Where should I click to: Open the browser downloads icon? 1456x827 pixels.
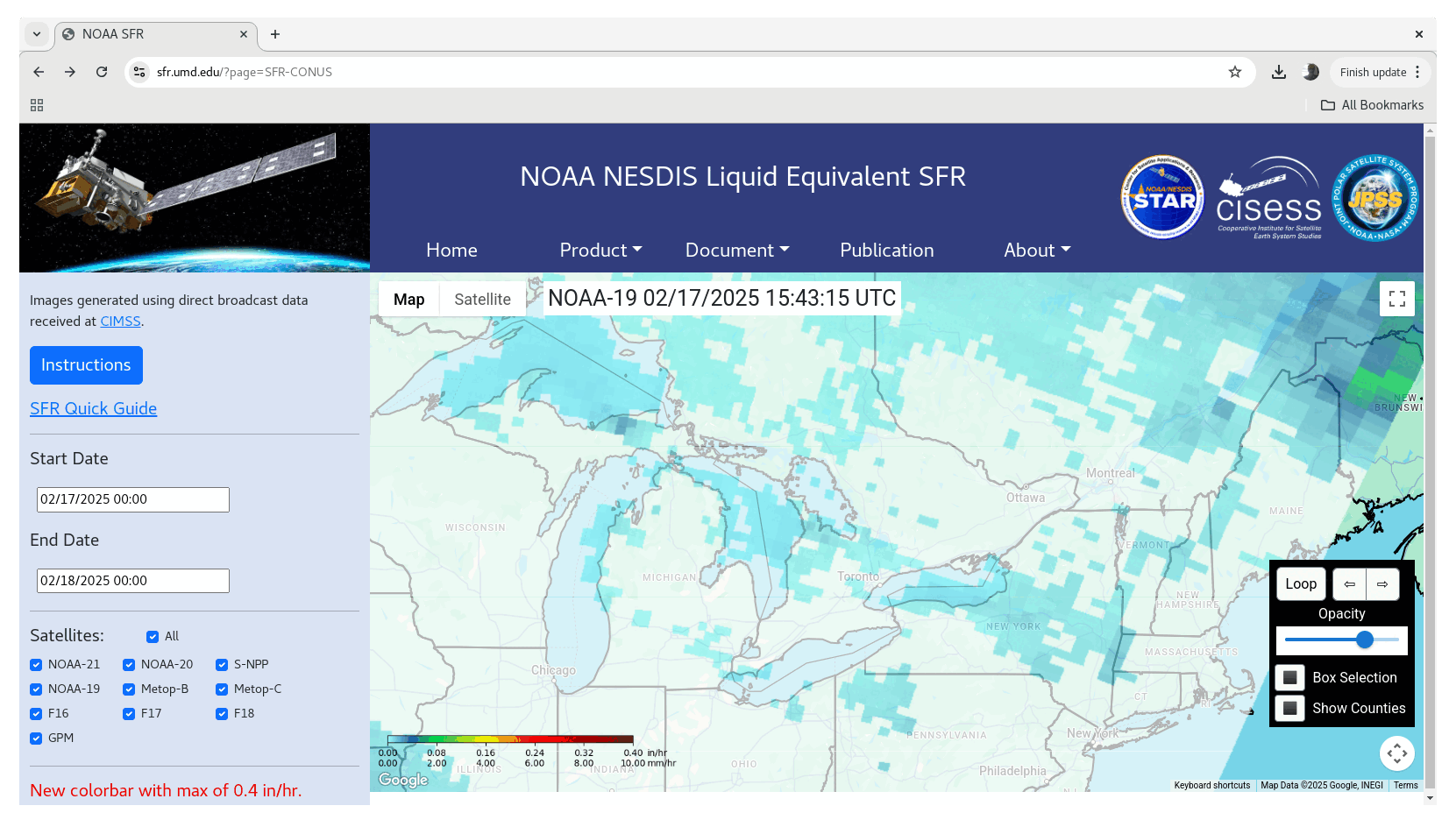coord(1279,72)
